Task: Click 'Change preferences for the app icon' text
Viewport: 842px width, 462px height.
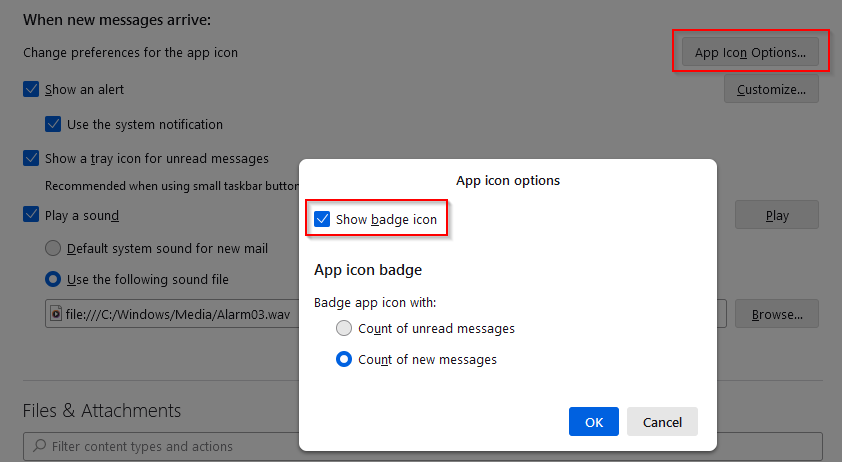Action: (x=130, y=53)
